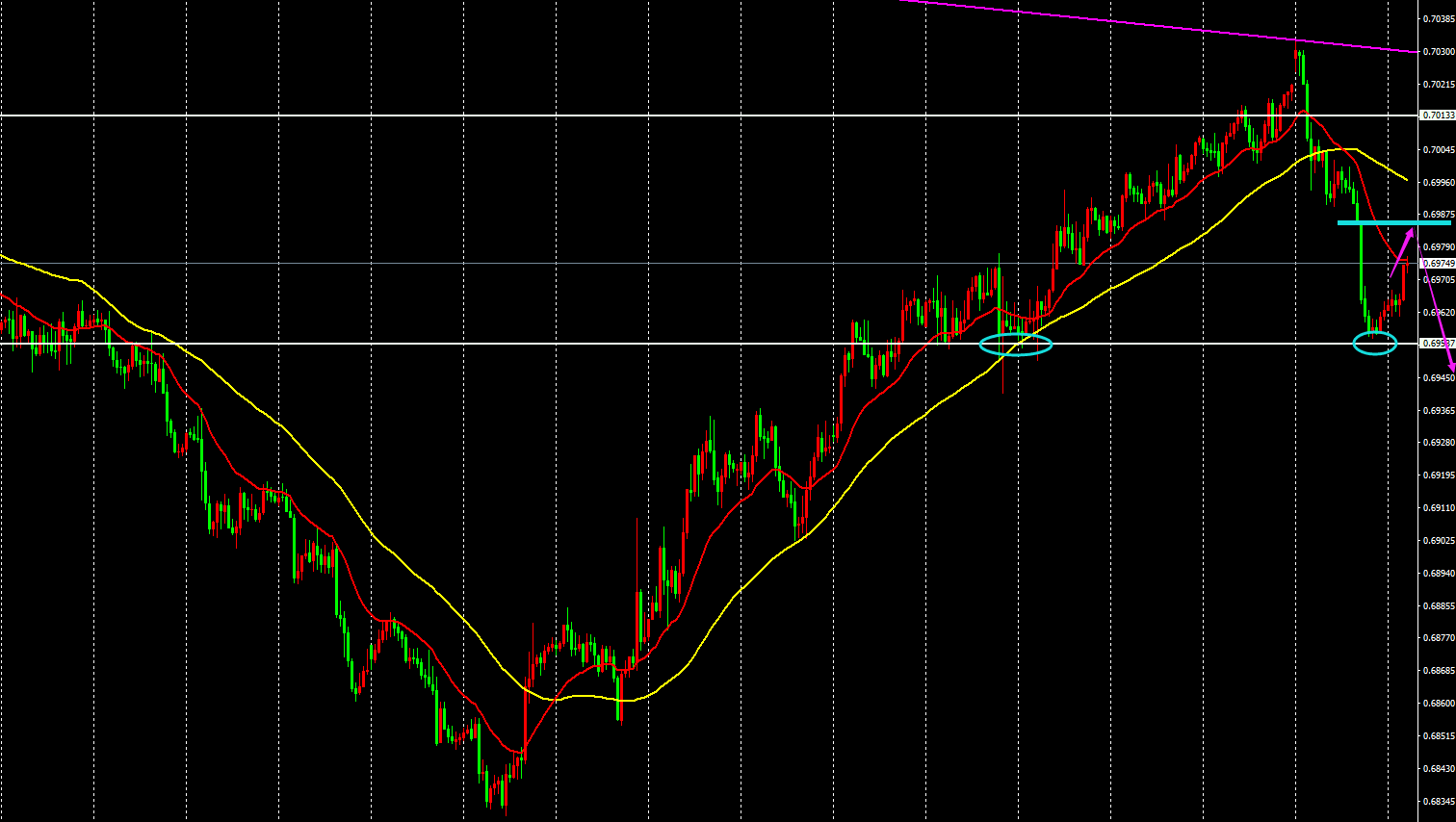
Task: Select the left cyan ellipse on support line
Action: click(1016, 344)
